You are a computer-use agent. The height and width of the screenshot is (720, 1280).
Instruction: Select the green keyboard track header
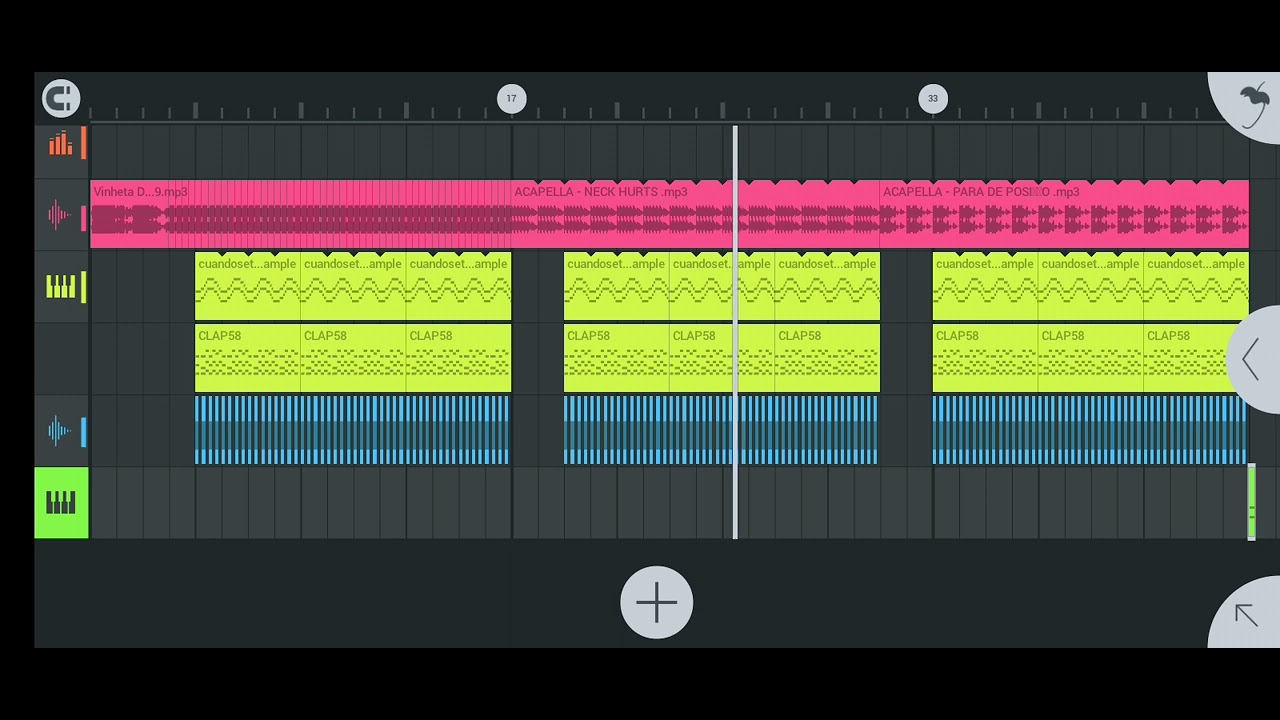tap(61, 503)
